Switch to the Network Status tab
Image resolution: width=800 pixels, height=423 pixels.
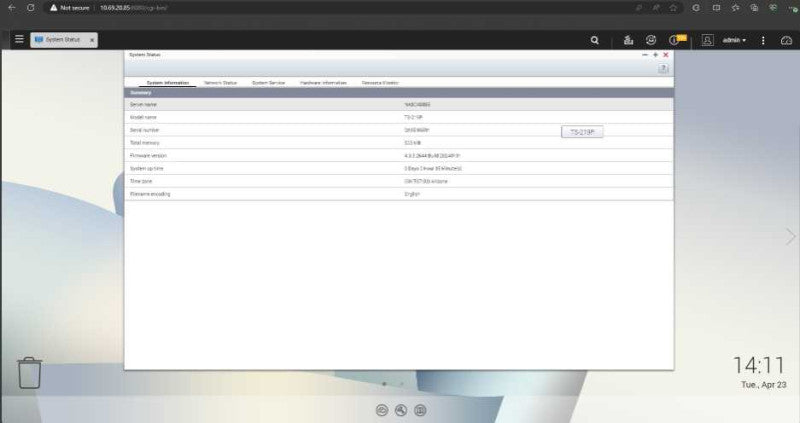point(220,83)
